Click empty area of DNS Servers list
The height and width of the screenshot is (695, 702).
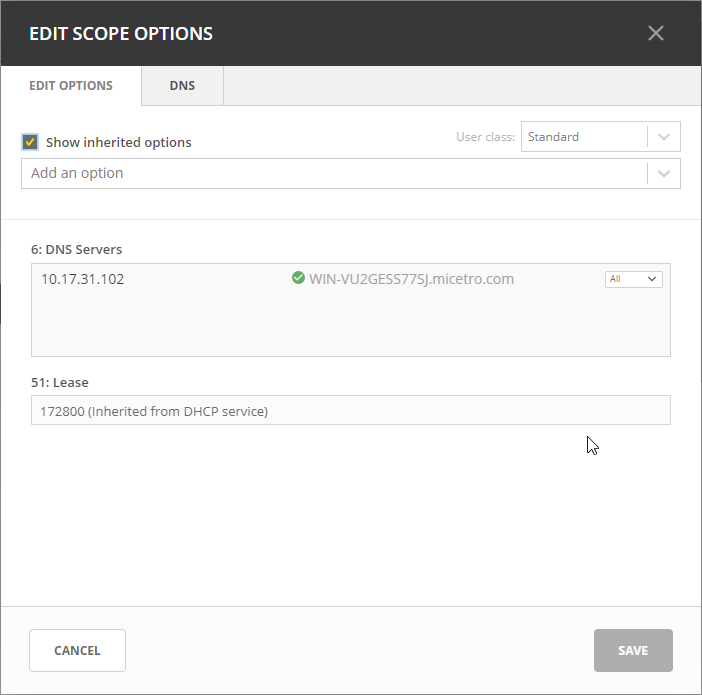(x=350, y=325)
